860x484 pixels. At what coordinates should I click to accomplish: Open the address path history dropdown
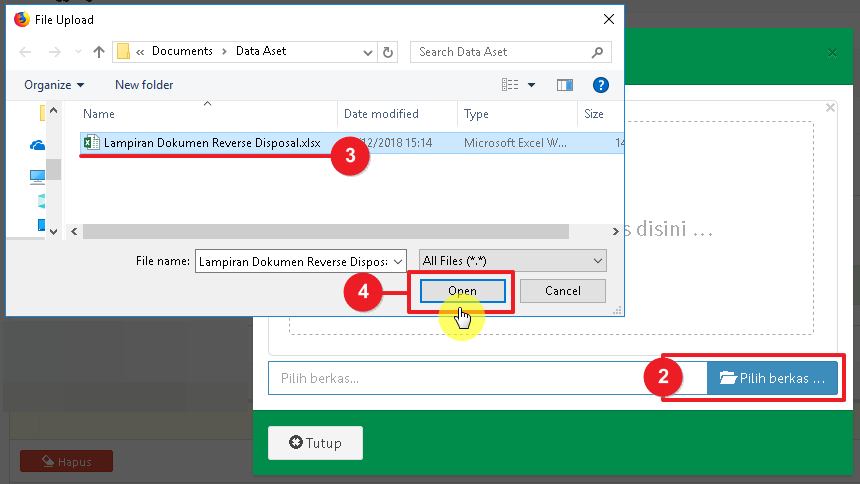367,52
